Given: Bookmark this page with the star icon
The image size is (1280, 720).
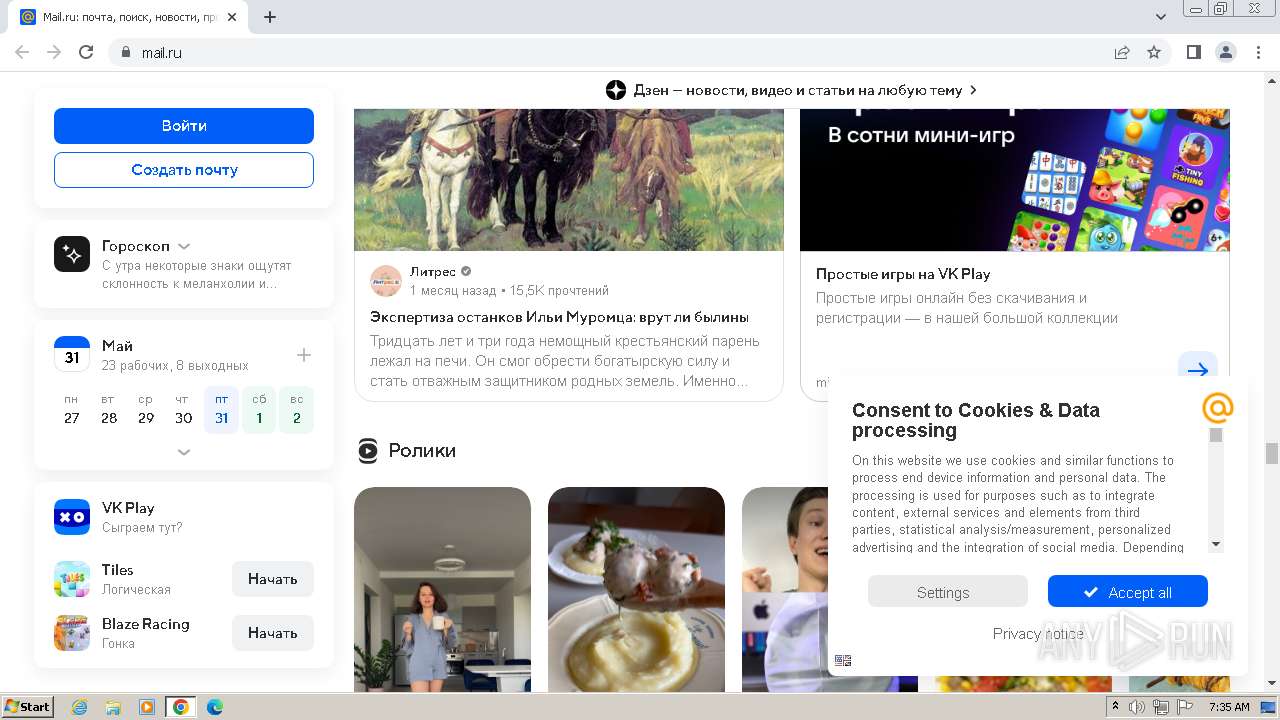Looking at the screenshot, I should (1154, 53).
